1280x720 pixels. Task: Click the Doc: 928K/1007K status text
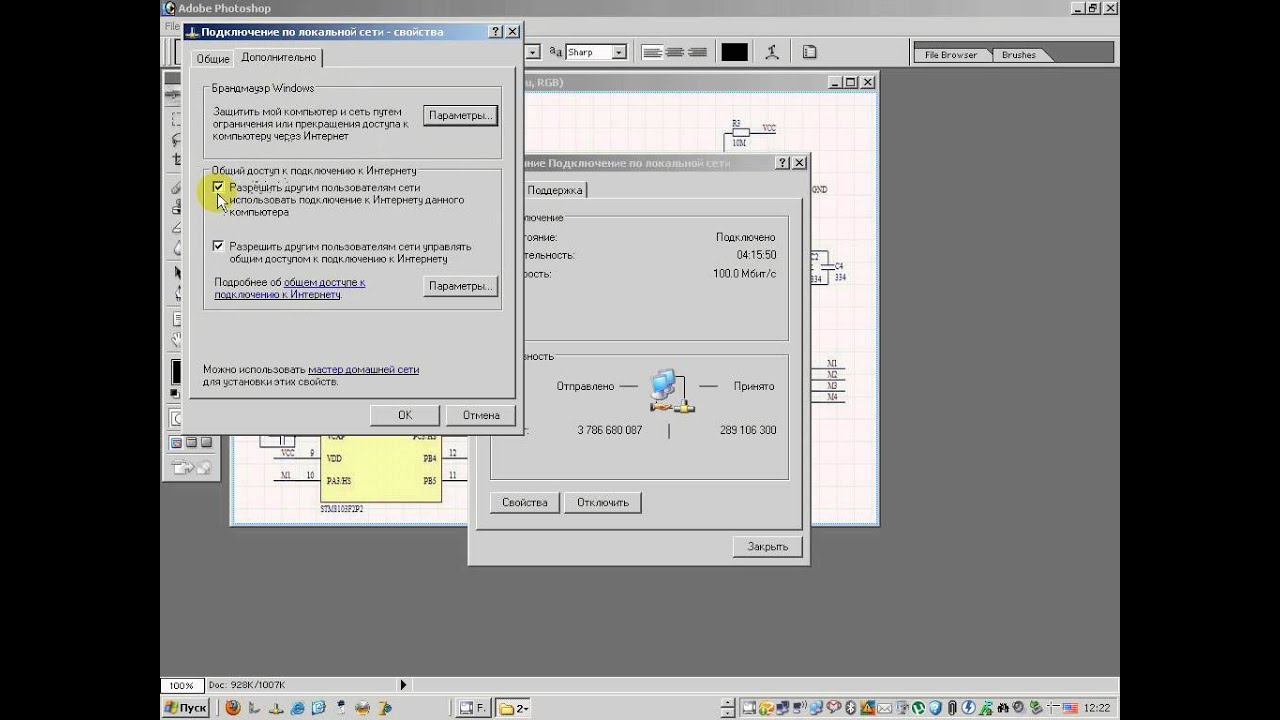point(247,685)
